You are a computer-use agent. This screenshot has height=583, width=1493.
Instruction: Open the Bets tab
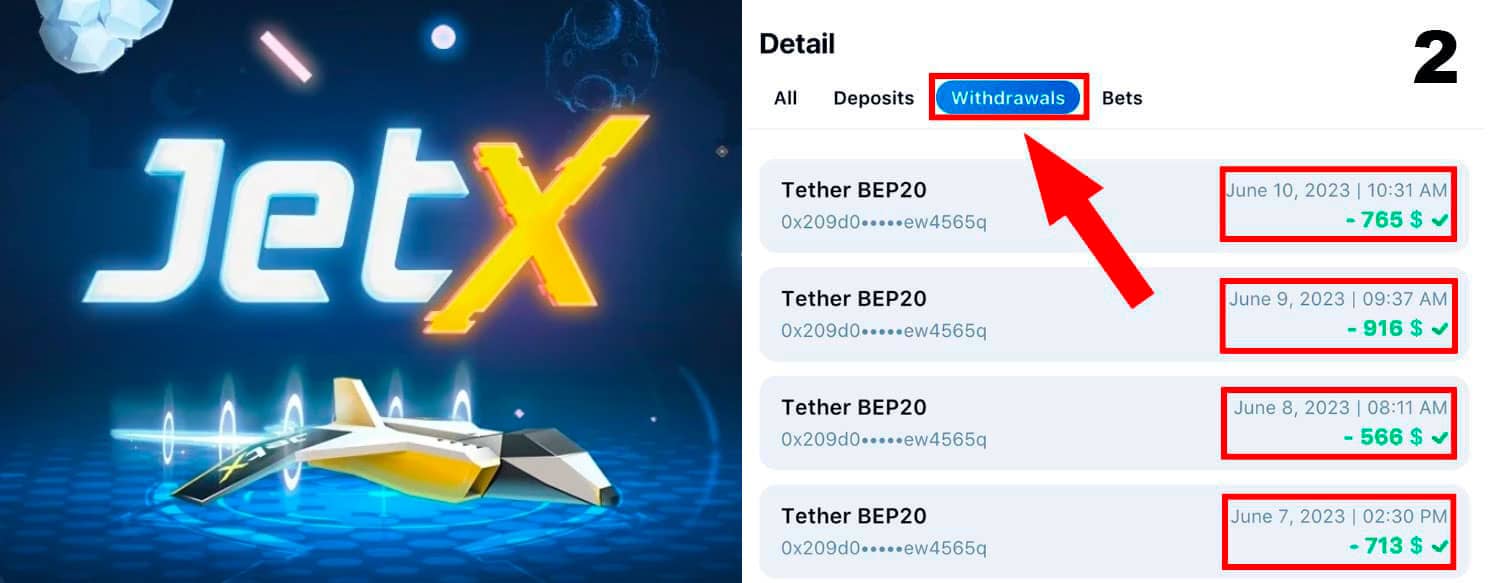[1122, 98]
